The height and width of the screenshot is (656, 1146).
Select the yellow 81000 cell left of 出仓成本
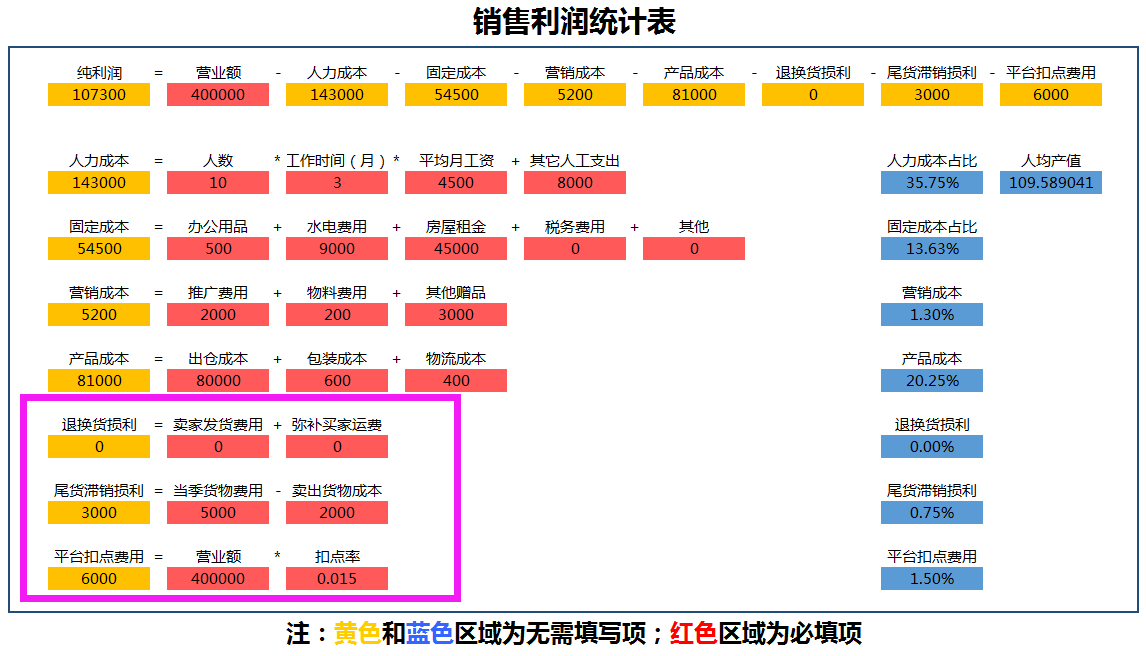click(99, 381)
